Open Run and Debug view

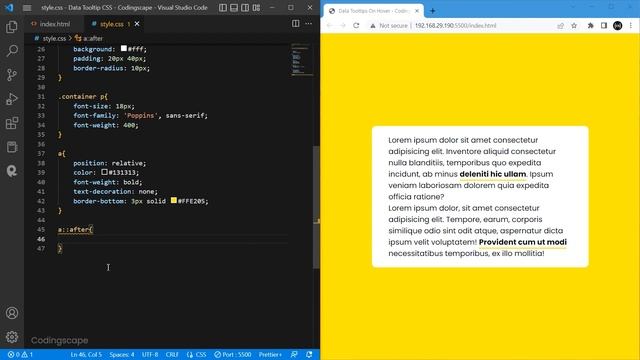tap(12, 99)
